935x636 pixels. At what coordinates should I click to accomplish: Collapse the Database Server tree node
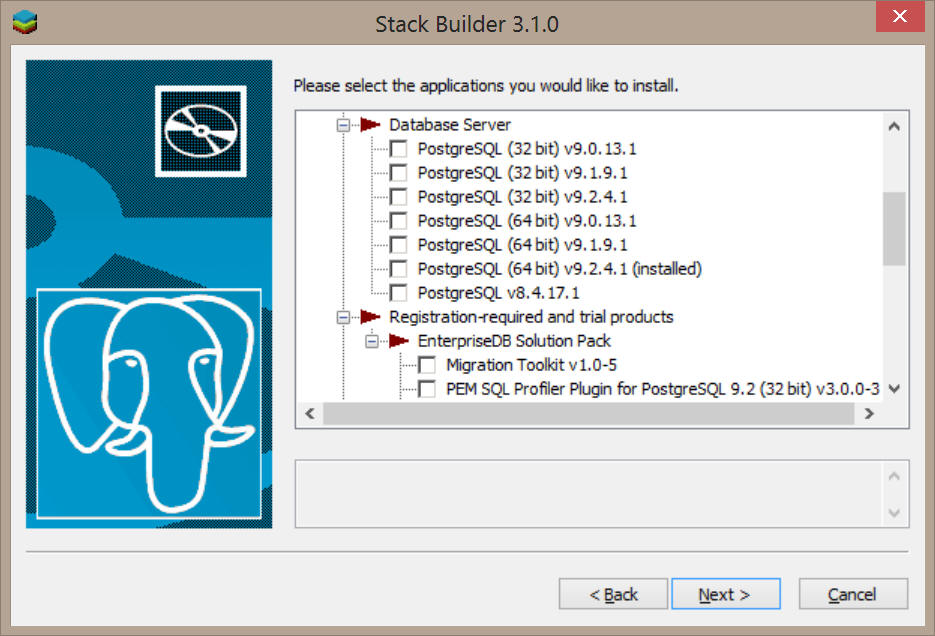point(343,125)
